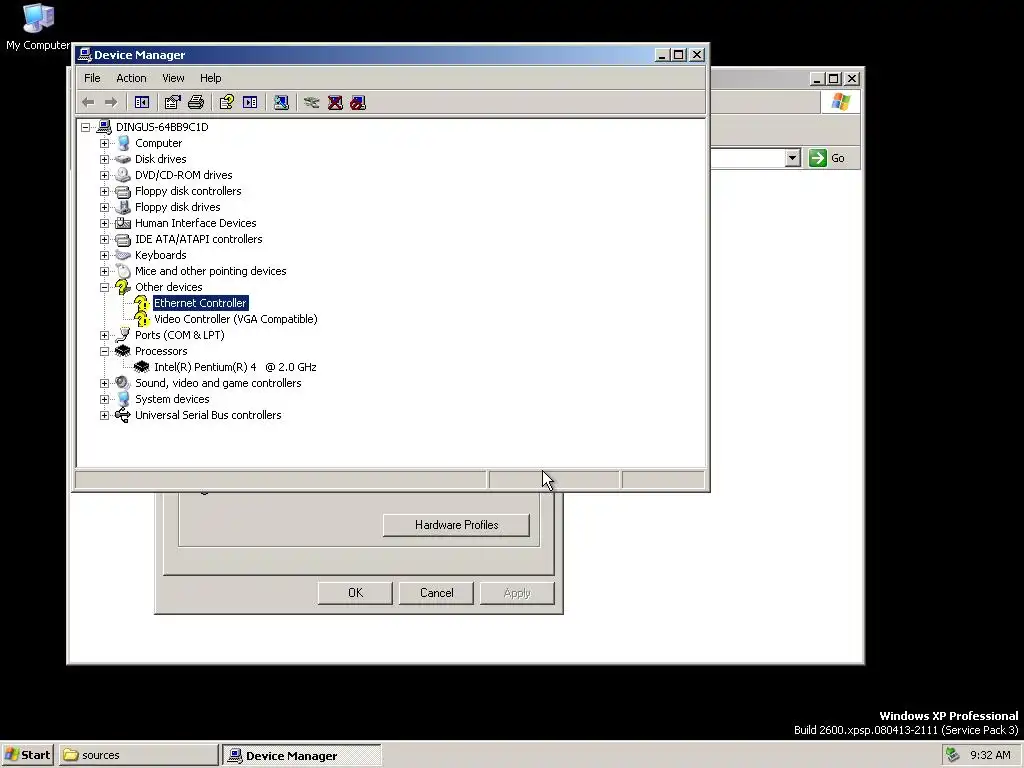Image resolution: width=1024 pixels, height=768 pixels.
Task: Expand the Floppy disk controllers node
Action: tap(104, 191)
